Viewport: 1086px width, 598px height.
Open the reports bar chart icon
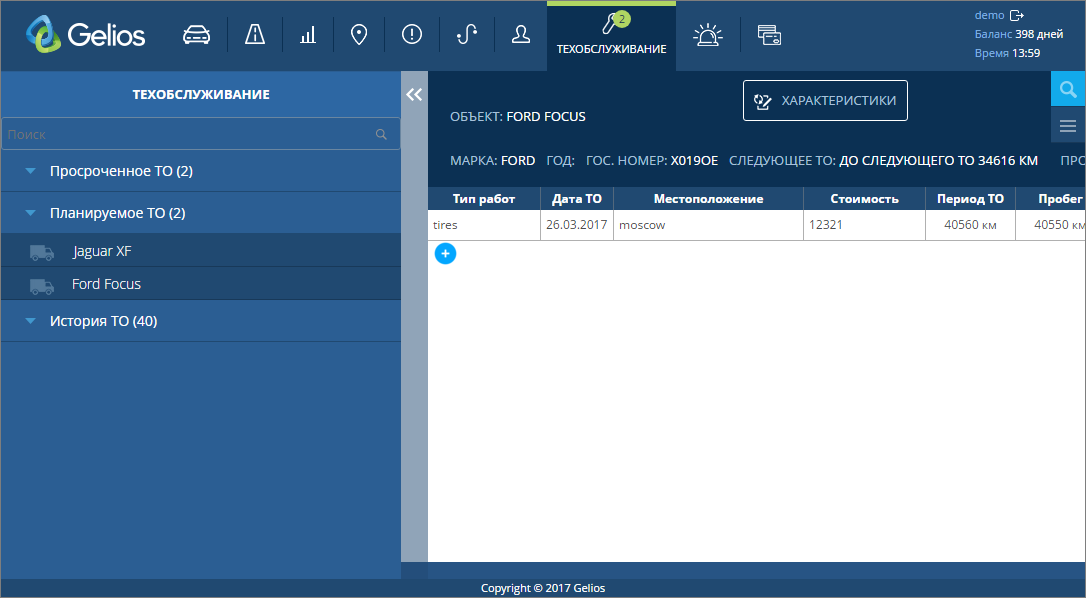click(307, 35)
